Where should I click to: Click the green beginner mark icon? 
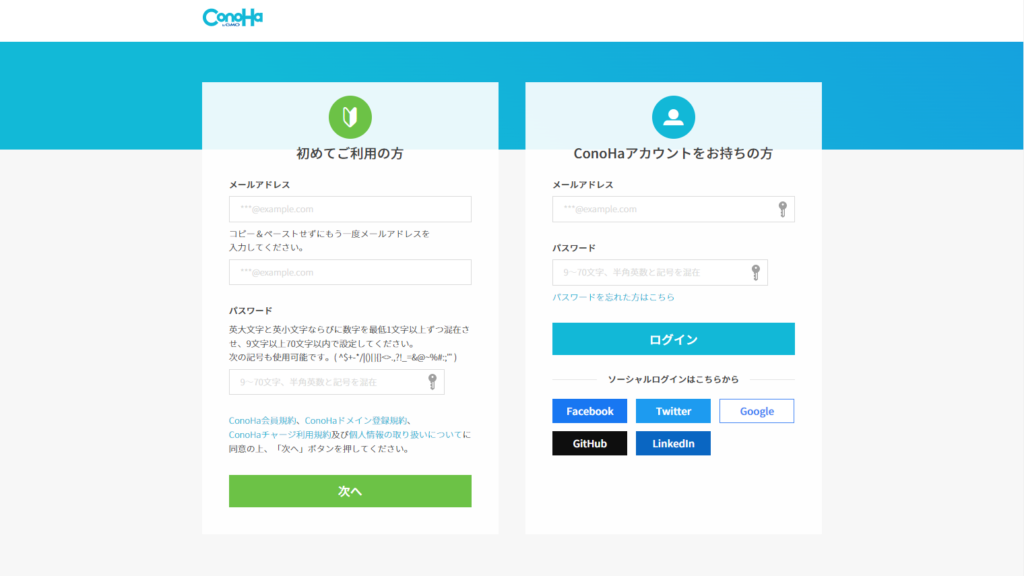(350, 117)
